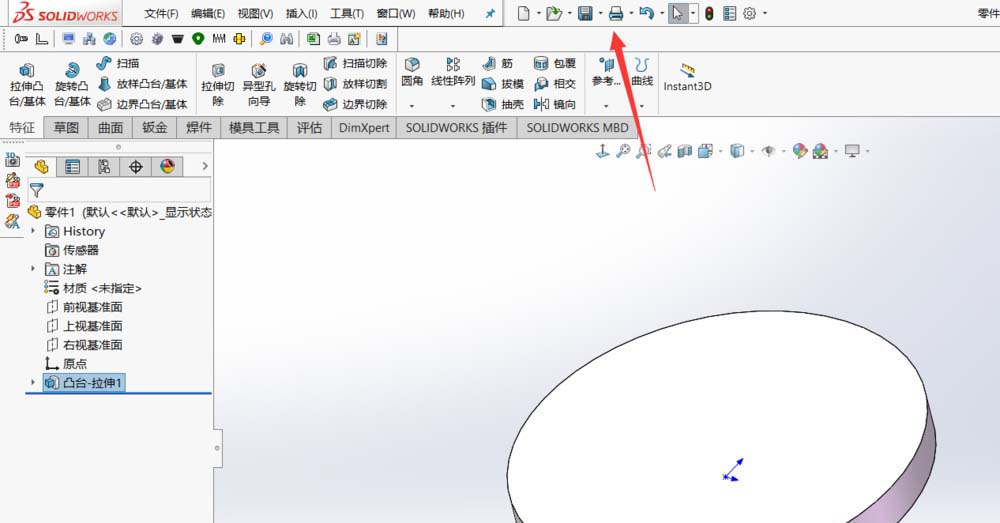Screen dimensions: 1000x523
Task: Click the 参考 reference geometry tool
Action: click(x=606, y=72)
